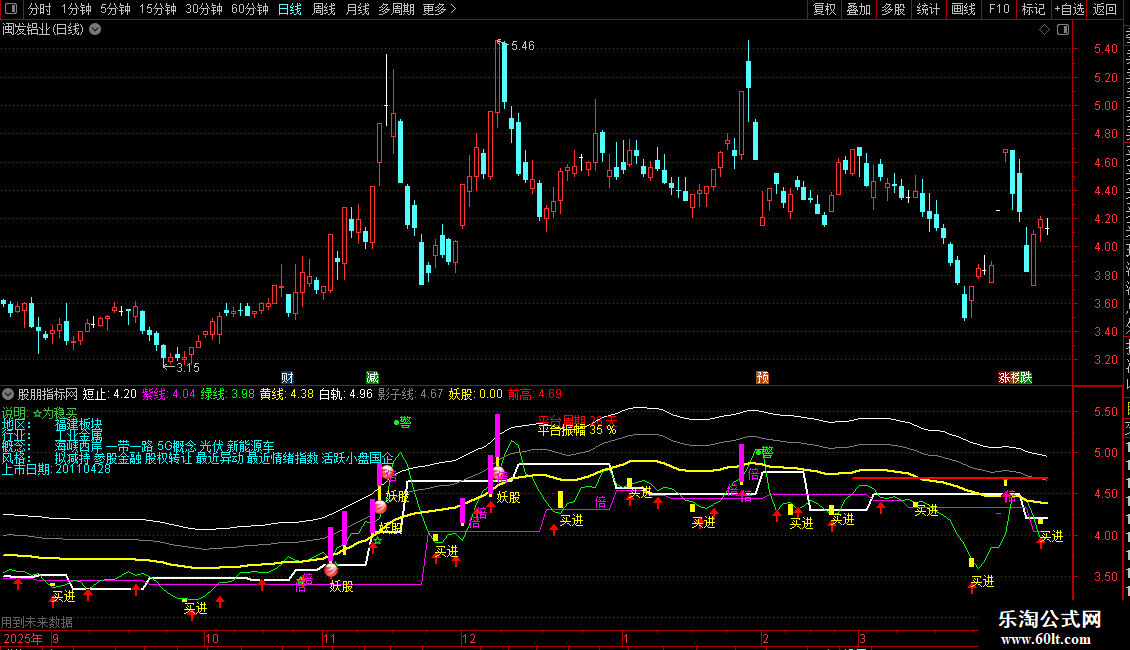The image size is (1130, 650).
Task: Click the 预 forecast marker icon
Action: (x=762, y=378)
